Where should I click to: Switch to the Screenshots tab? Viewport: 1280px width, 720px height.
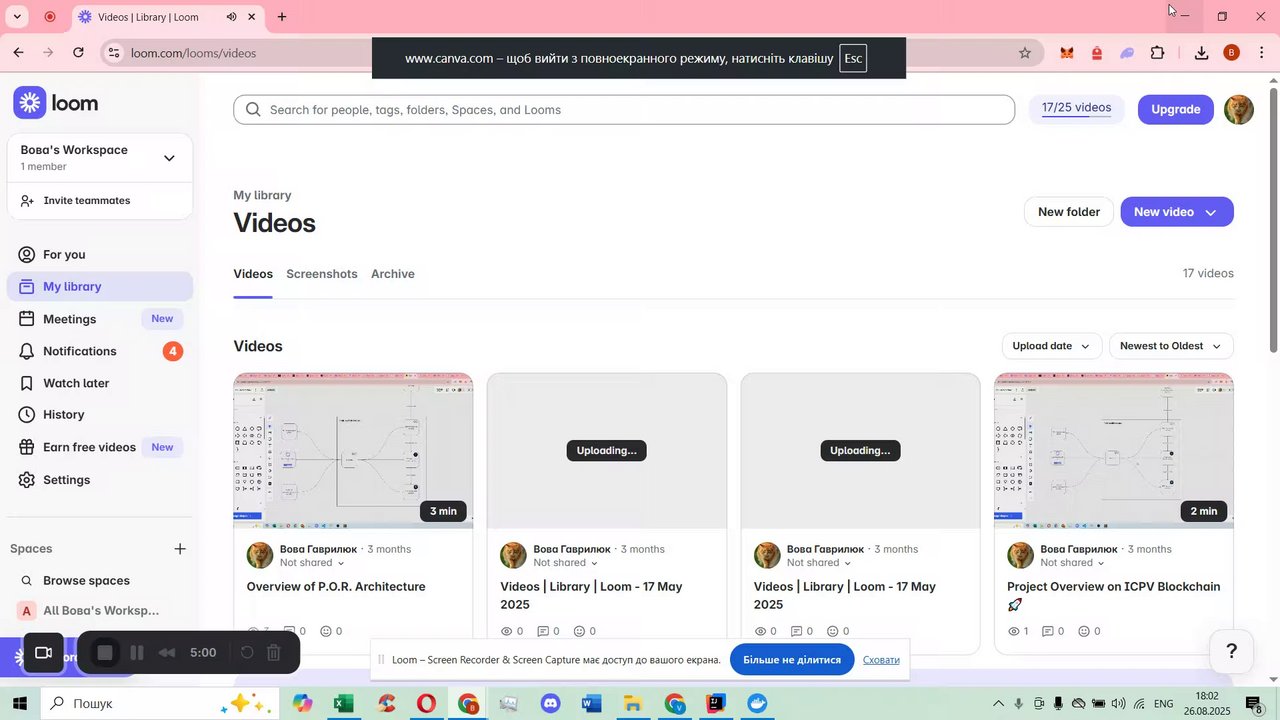322,274
